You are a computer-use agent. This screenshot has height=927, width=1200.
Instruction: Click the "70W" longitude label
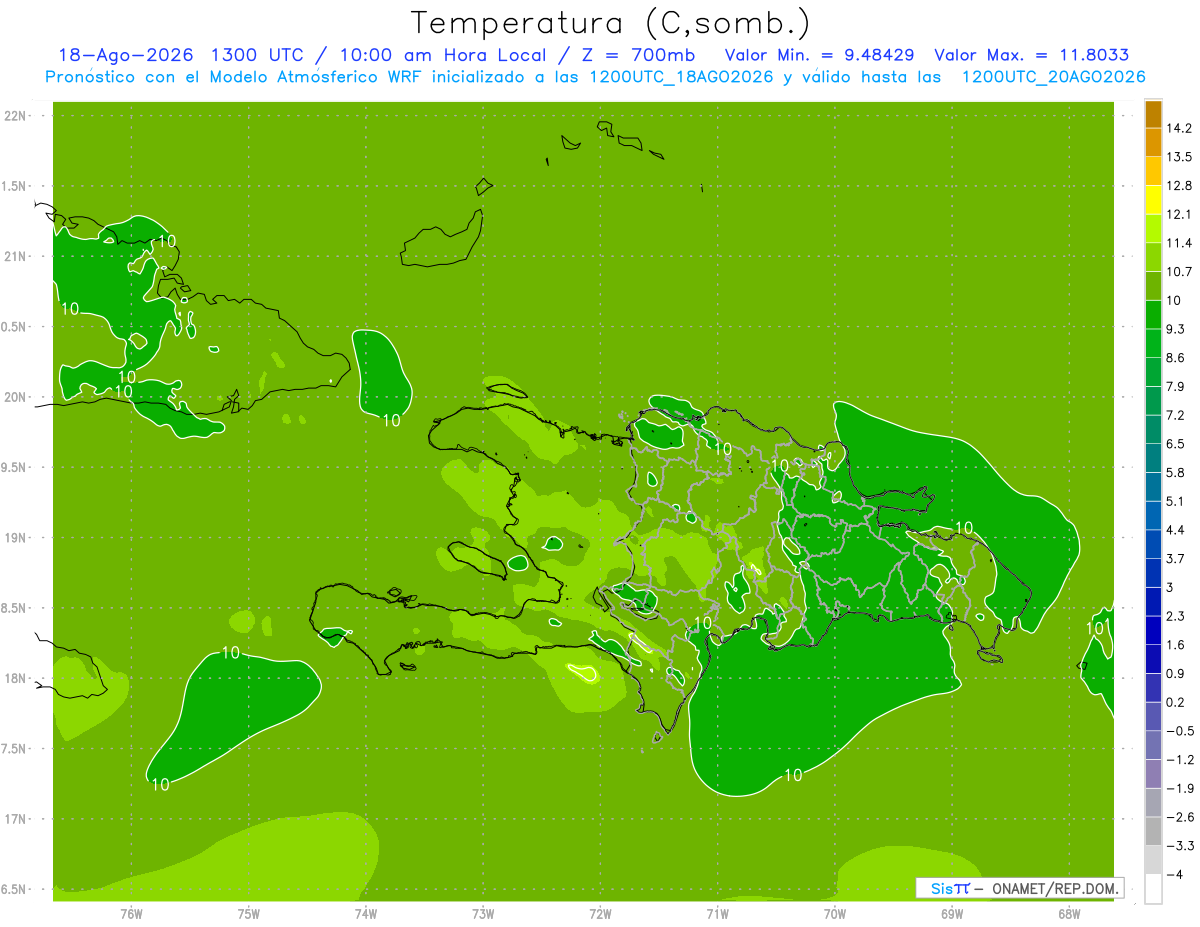click(x=835, y=915)
